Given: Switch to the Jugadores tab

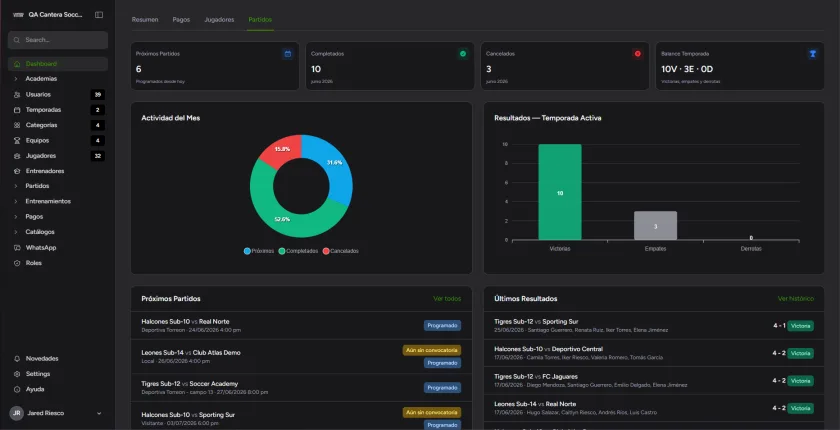Looking at the screenshot, I should click(219, 20).
